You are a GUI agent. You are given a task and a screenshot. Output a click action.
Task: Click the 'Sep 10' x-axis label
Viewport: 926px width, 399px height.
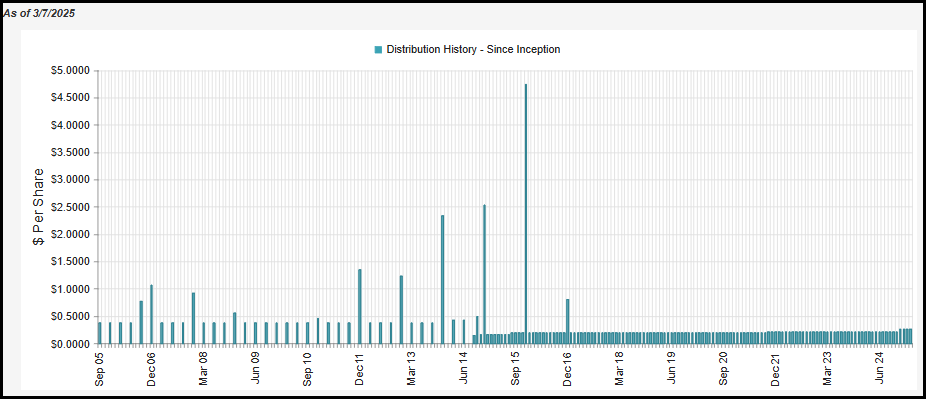pyautogui.click(x=308, y=370)
